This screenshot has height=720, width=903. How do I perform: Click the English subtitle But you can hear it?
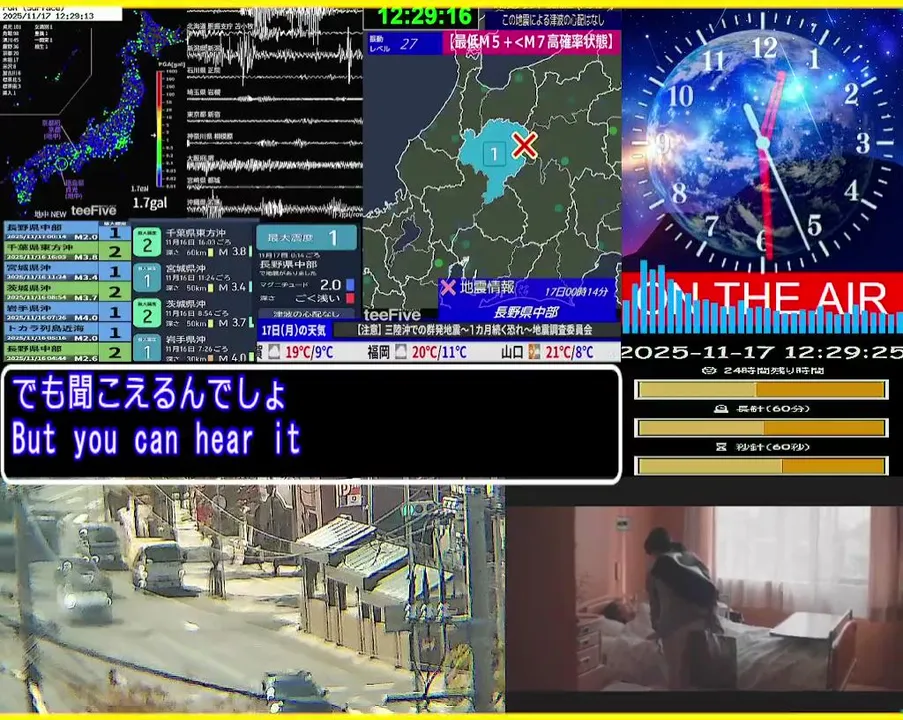[156, 438]
